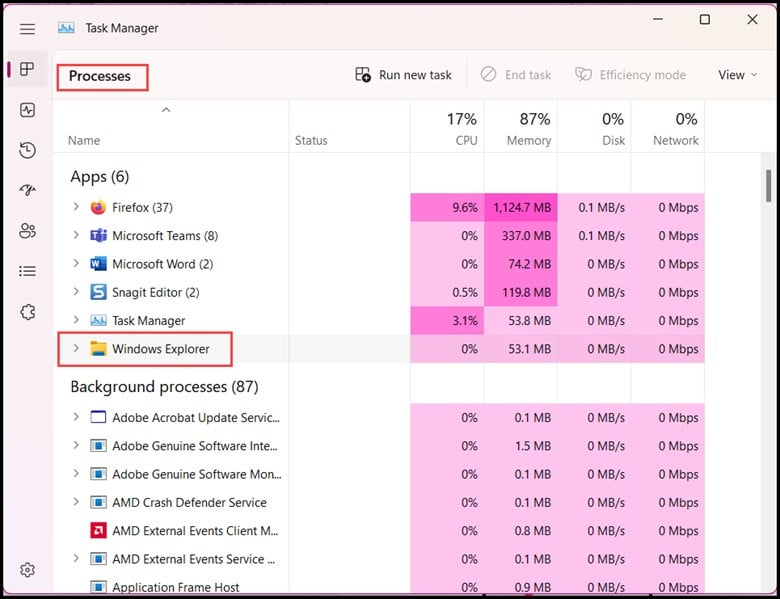Image resolution: width=780 pixels, height=599 pixels.
Task: Click Microsoft Word memory 74.2 MB
Action: (520, 264)
